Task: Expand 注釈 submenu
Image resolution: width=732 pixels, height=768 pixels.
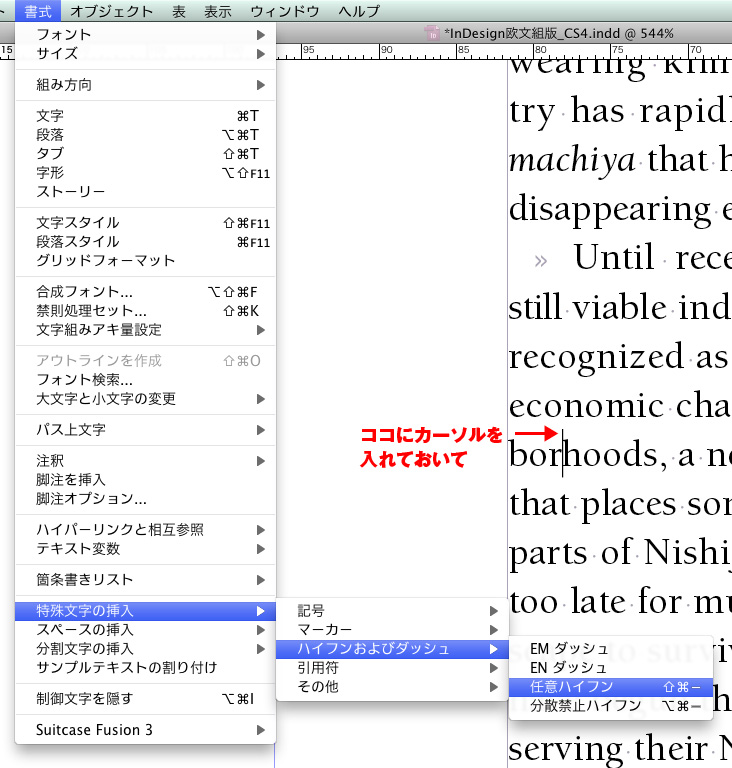Action: pos(145,461)
